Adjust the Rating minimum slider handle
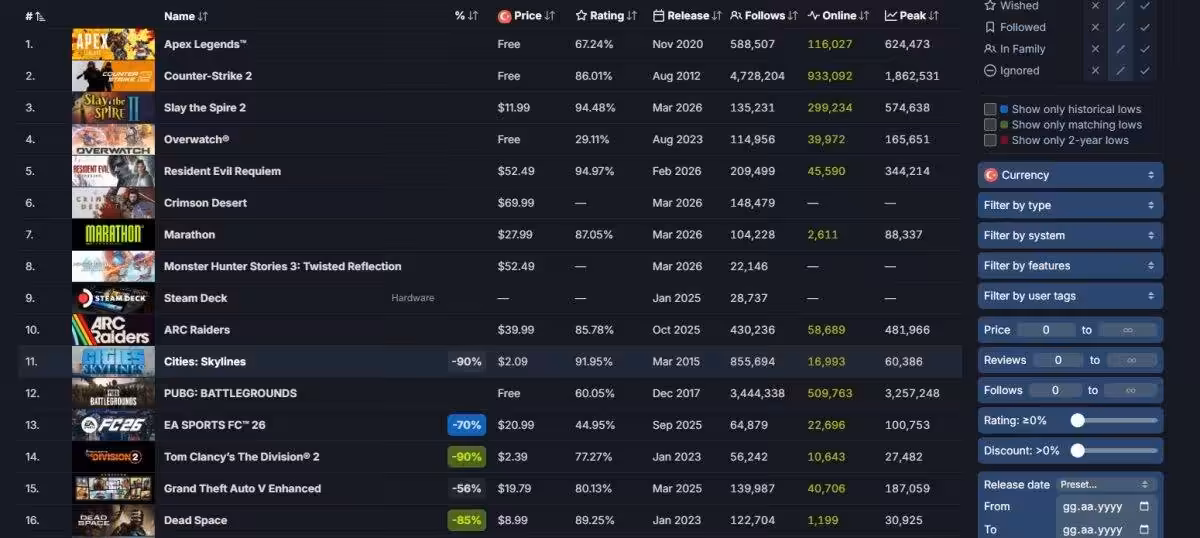The height and width of the screenshot is (538, 1200). (1078, 421)
